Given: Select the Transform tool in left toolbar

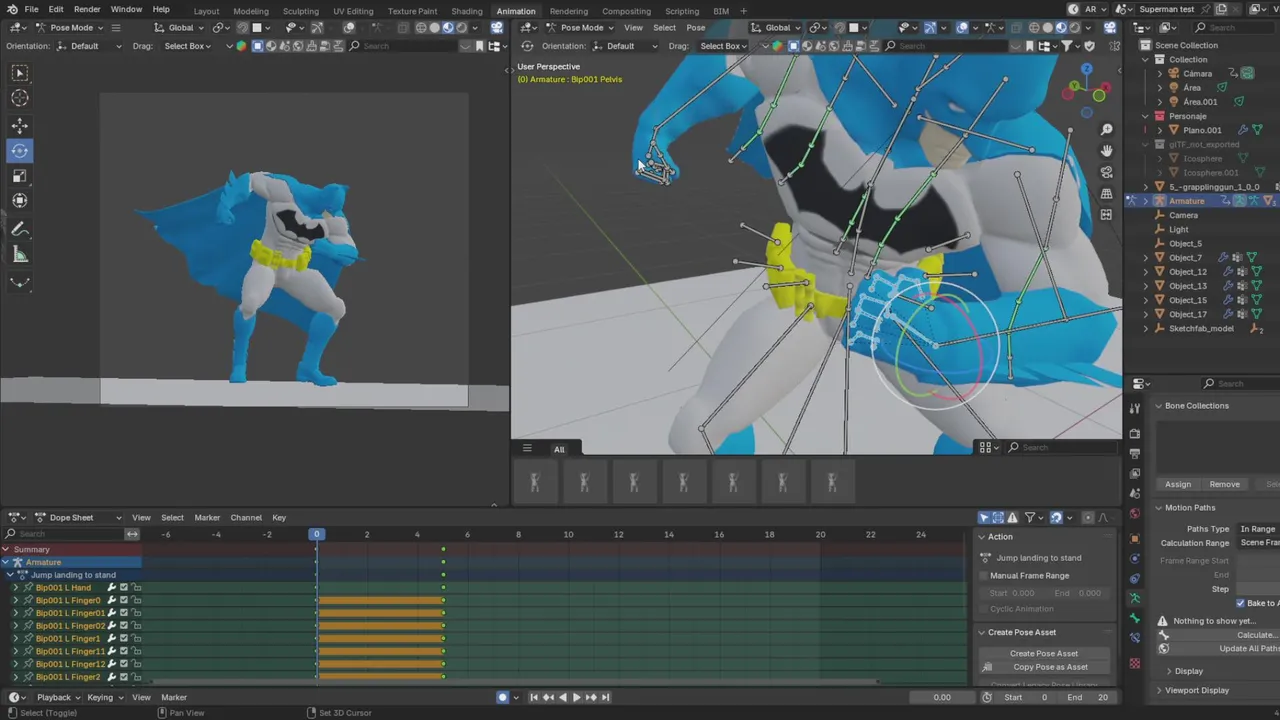Looking at the screenshot, I should tap(20, 201).
